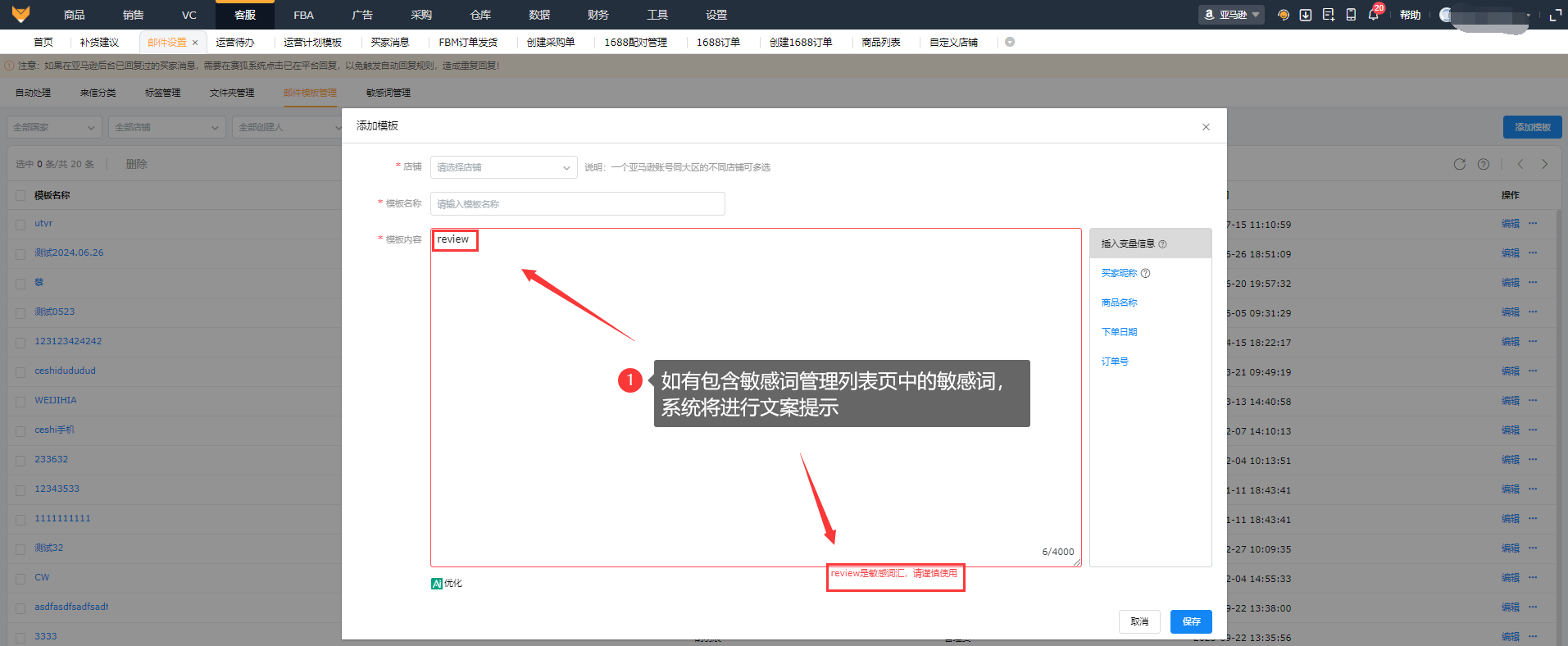Open more actions for the 14:40:58 row
Viewport: 1568px width, 646px height.
click(1533, 401)
